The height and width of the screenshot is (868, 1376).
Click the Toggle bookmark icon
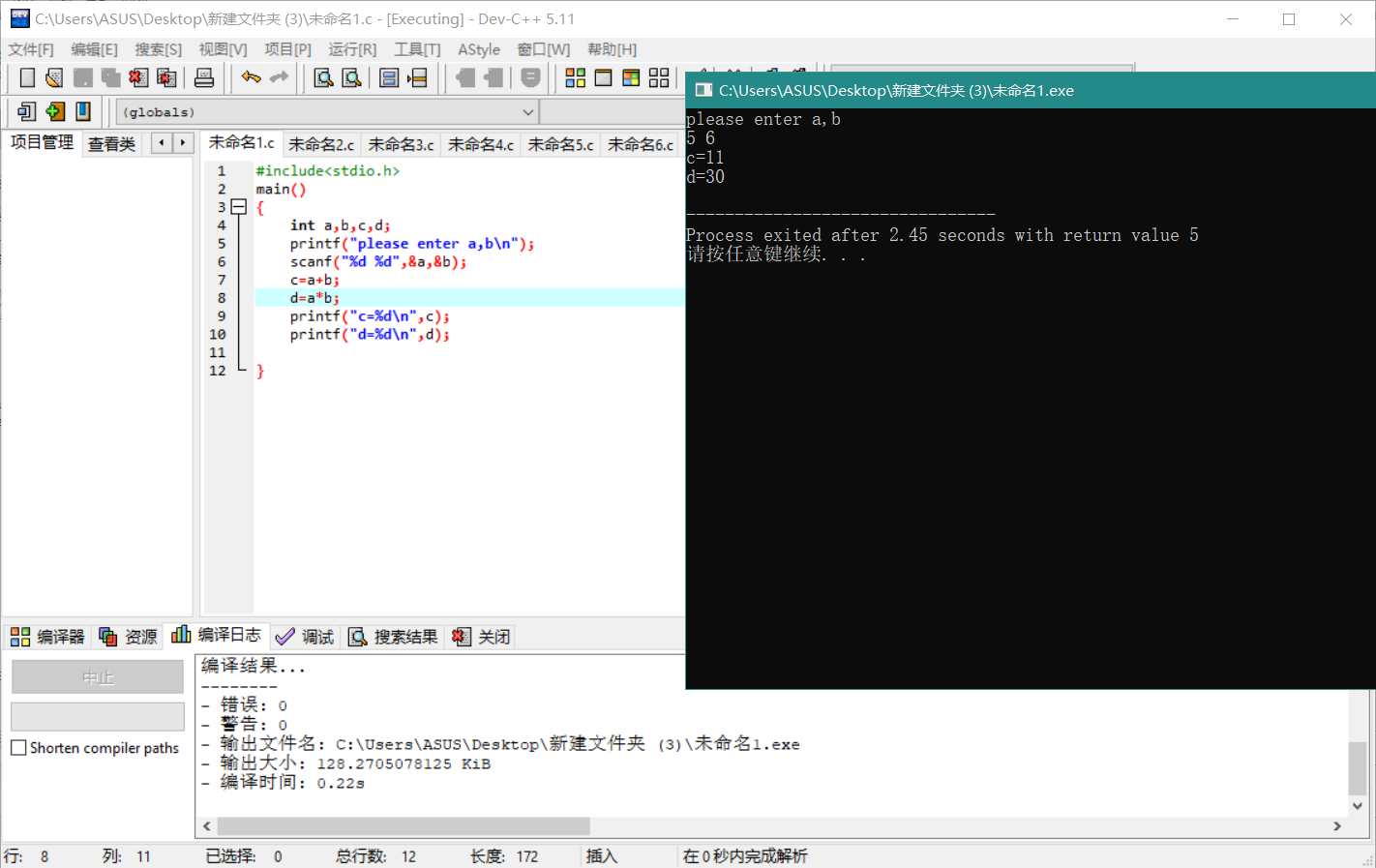tap(530, 77)
